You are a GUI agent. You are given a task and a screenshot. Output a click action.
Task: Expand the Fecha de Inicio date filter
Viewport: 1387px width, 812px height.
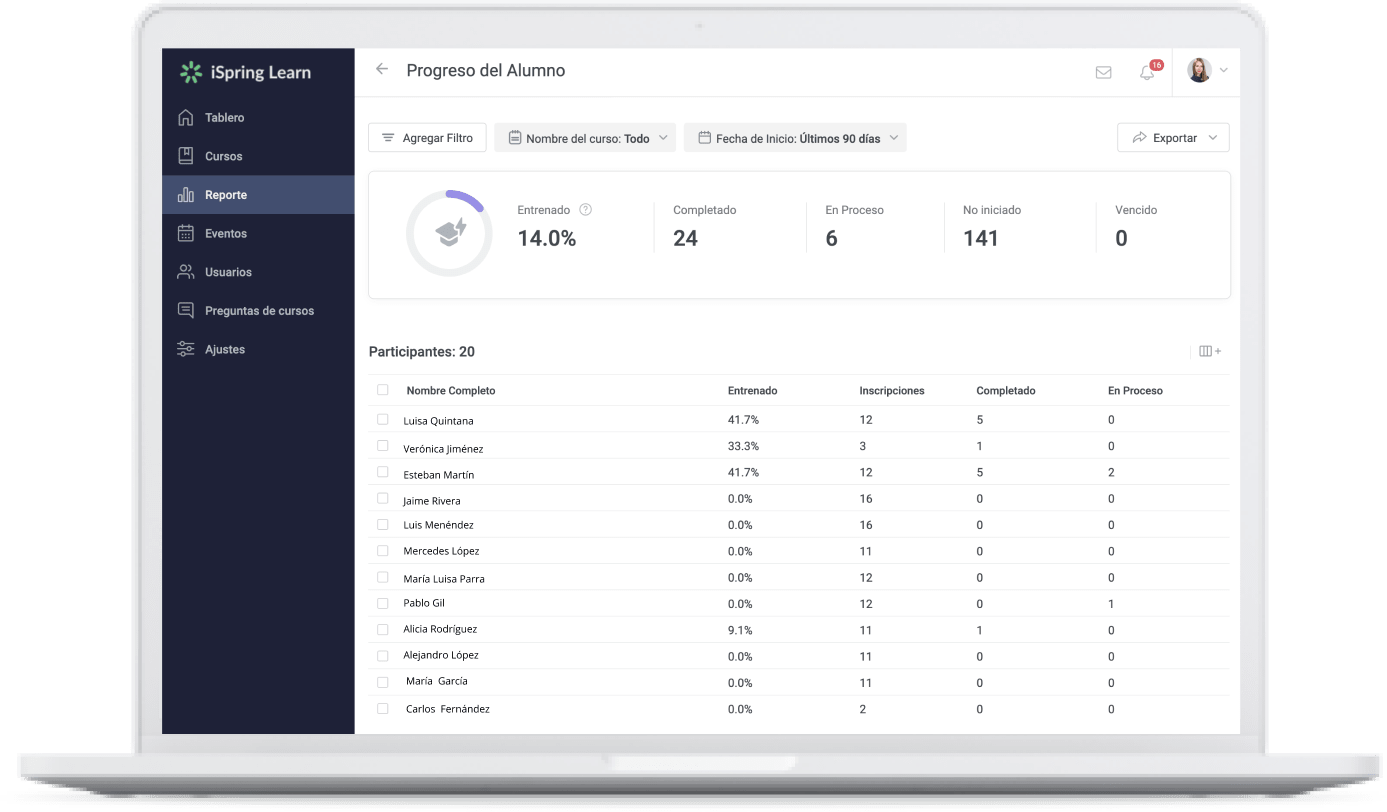[795, 137]
